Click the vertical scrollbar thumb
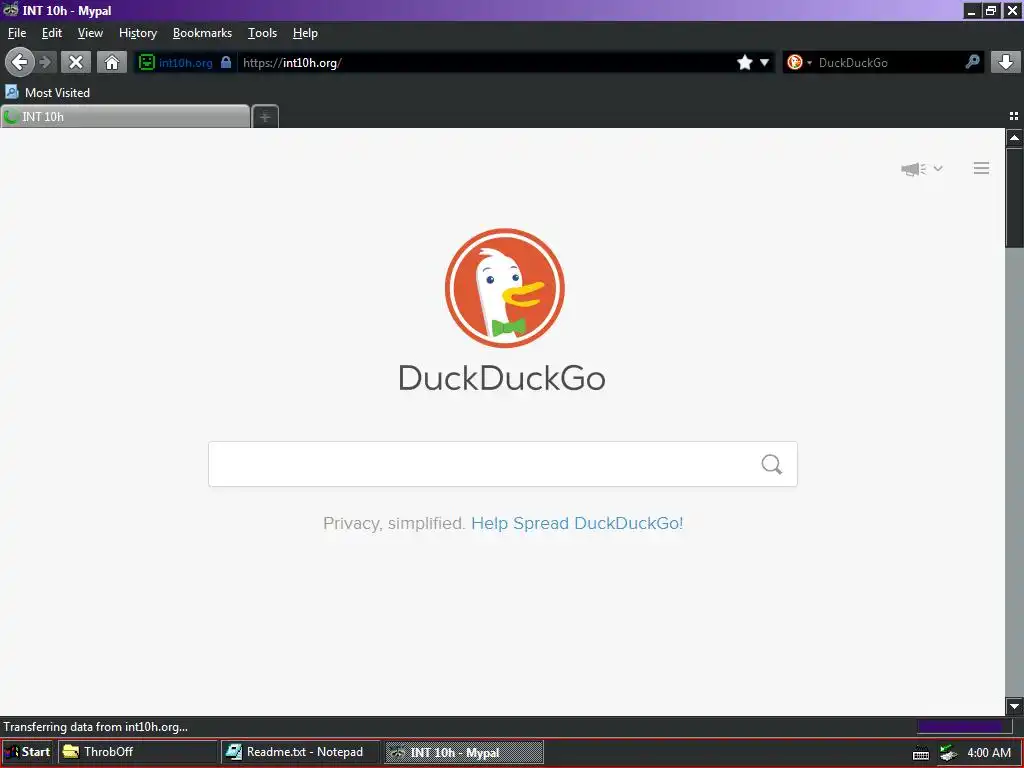This screenshot has height=768, width=1024. [1014, 198]
